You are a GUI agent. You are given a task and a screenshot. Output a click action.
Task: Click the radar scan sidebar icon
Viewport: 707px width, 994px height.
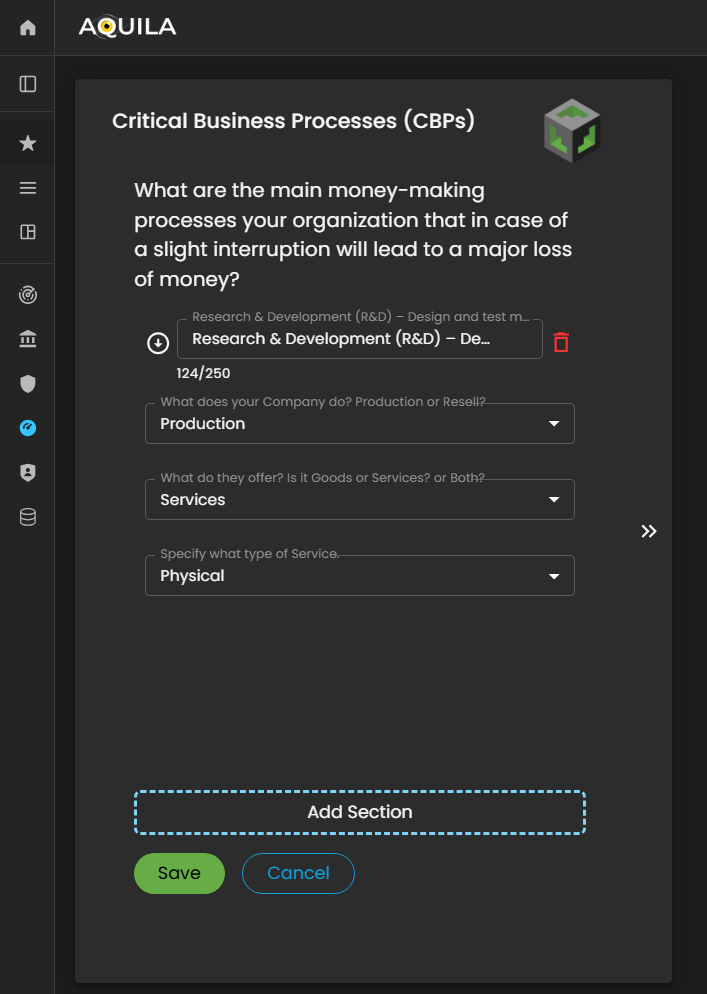click(x=28, y=295)
